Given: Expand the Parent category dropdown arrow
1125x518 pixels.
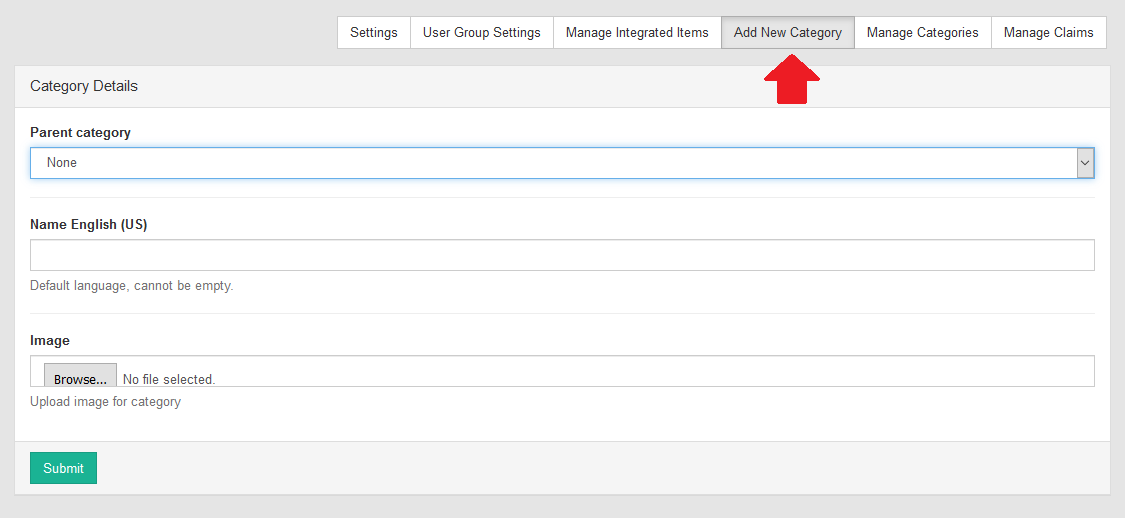Looking at the screenshot, I should (1085, 163).
